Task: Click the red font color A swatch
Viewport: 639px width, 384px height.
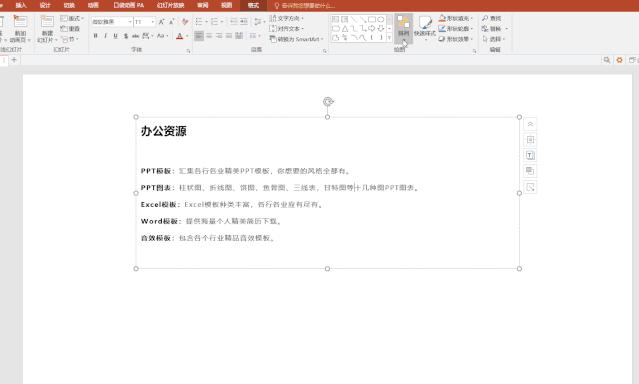Action: click(179, 36)
